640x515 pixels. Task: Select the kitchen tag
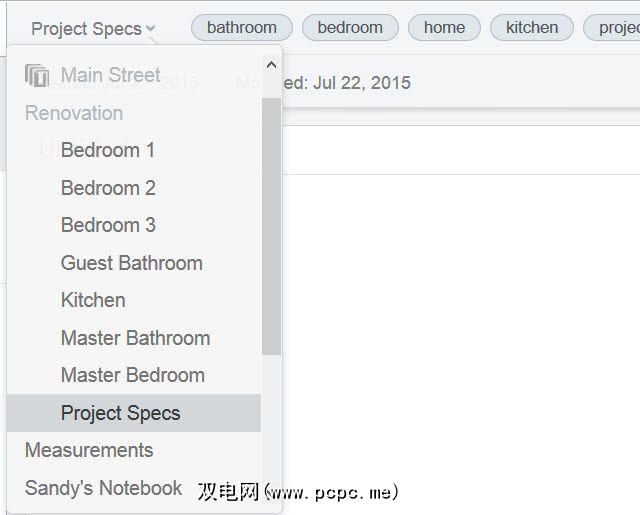click(x=531, y=28)
